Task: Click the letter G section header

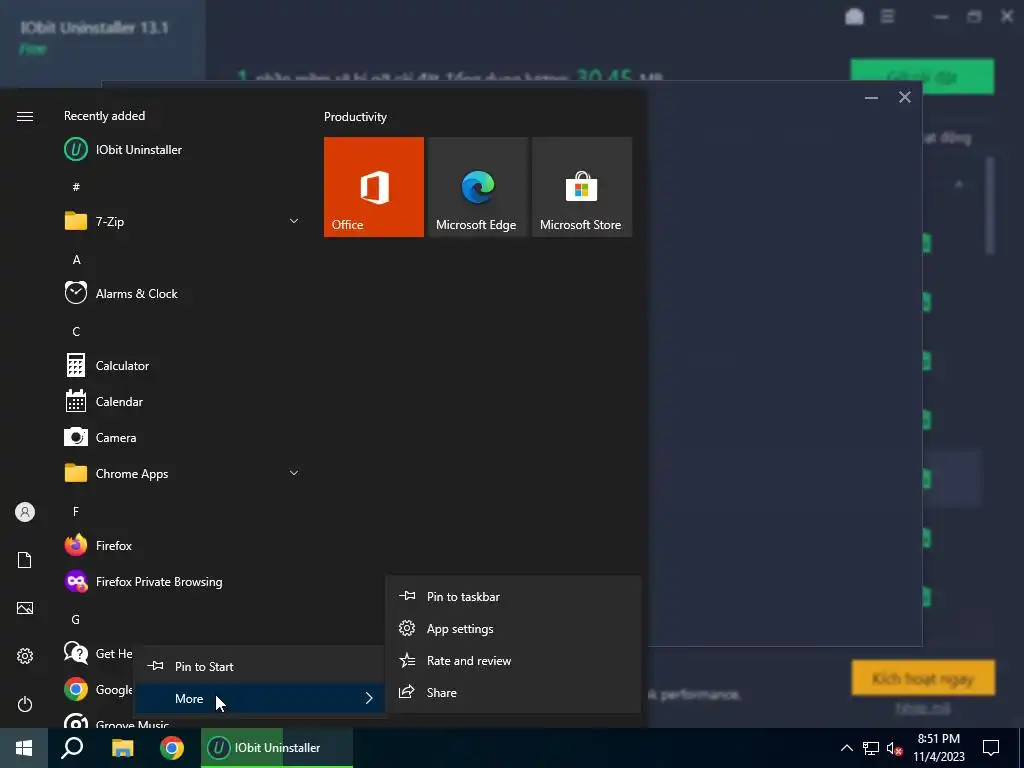Action: tap(76, 619)
